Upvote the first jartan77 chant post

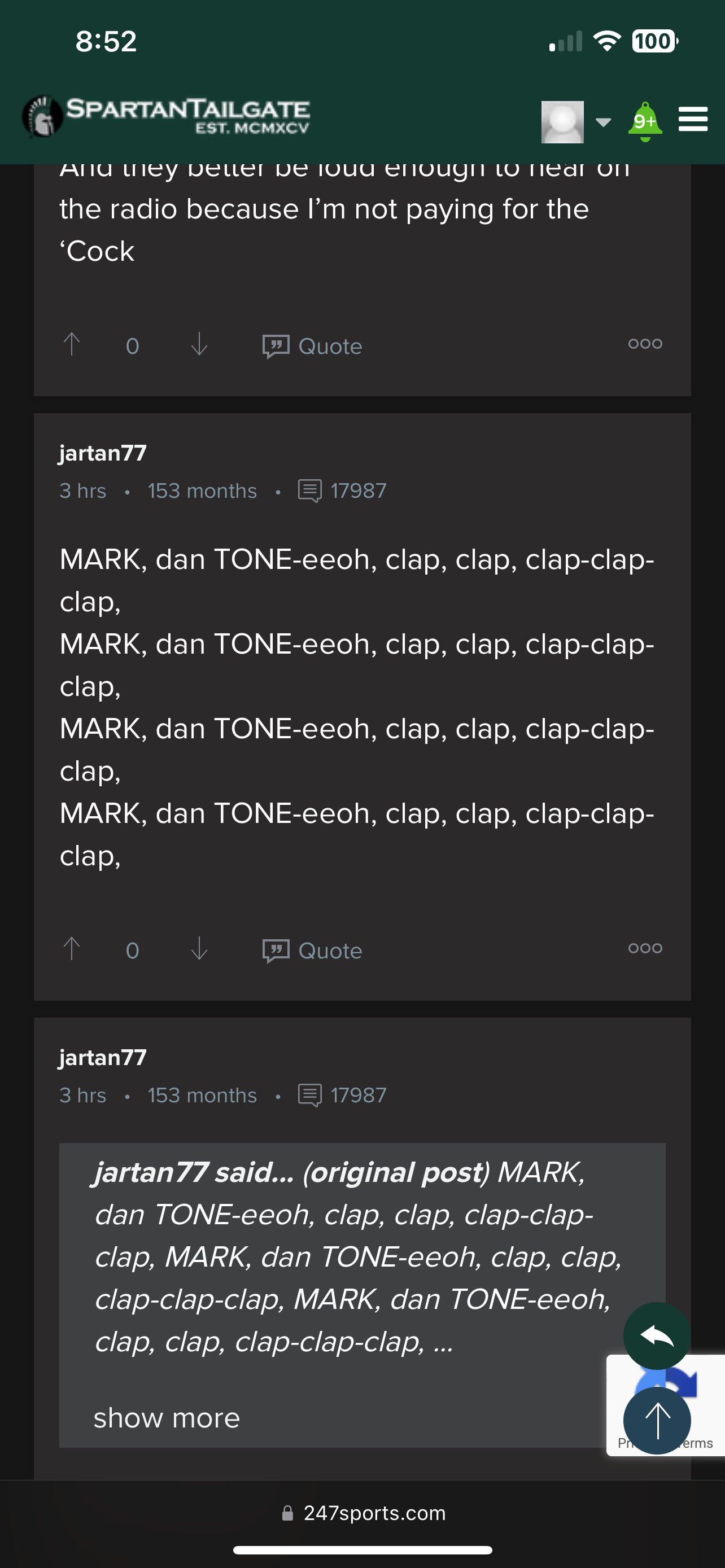point(72,948)
